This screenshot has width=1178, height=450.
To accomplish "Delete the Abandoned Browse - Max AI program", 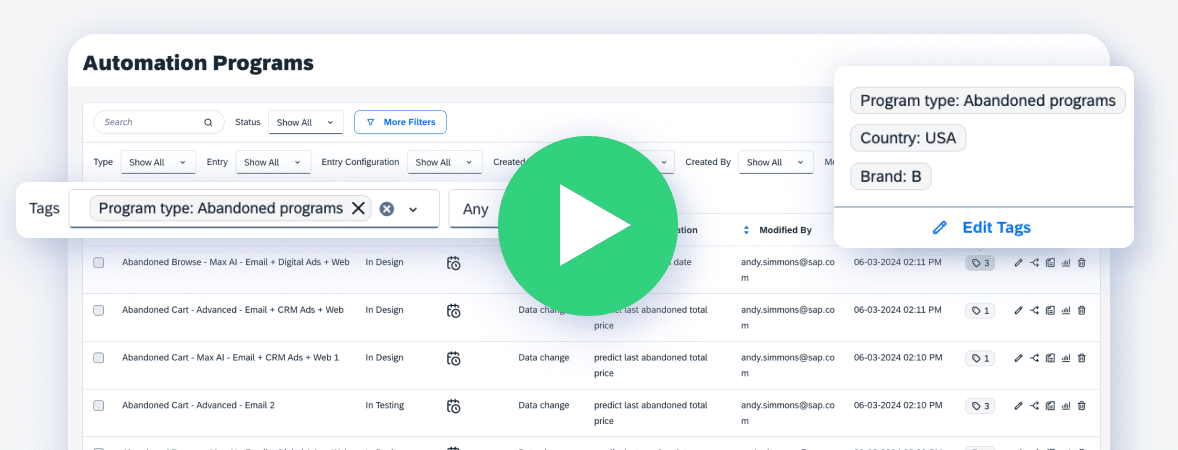I will [x=1082, y=263].
